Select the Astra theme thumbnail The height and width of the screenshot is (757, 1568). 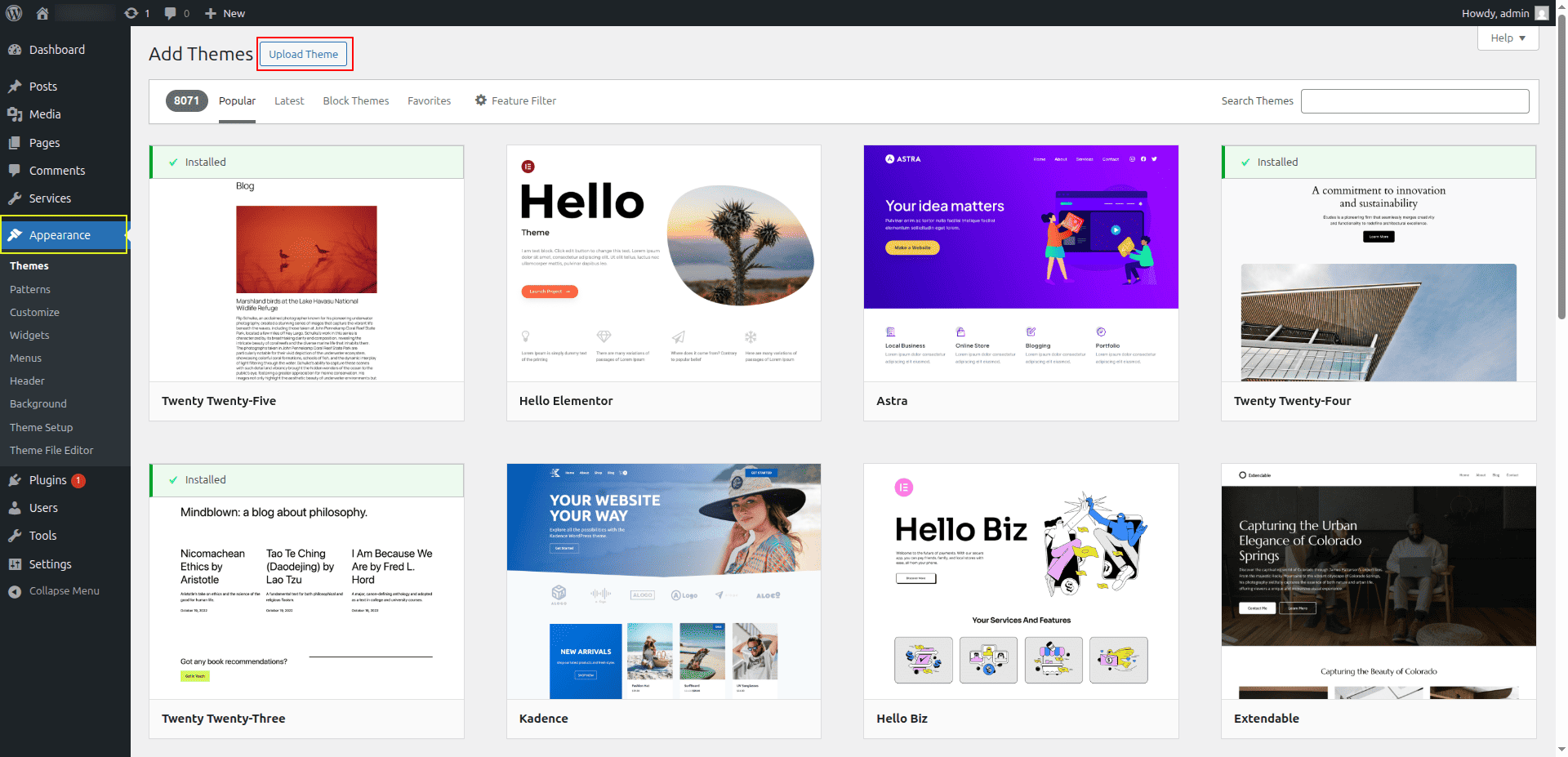(1021, 263)
